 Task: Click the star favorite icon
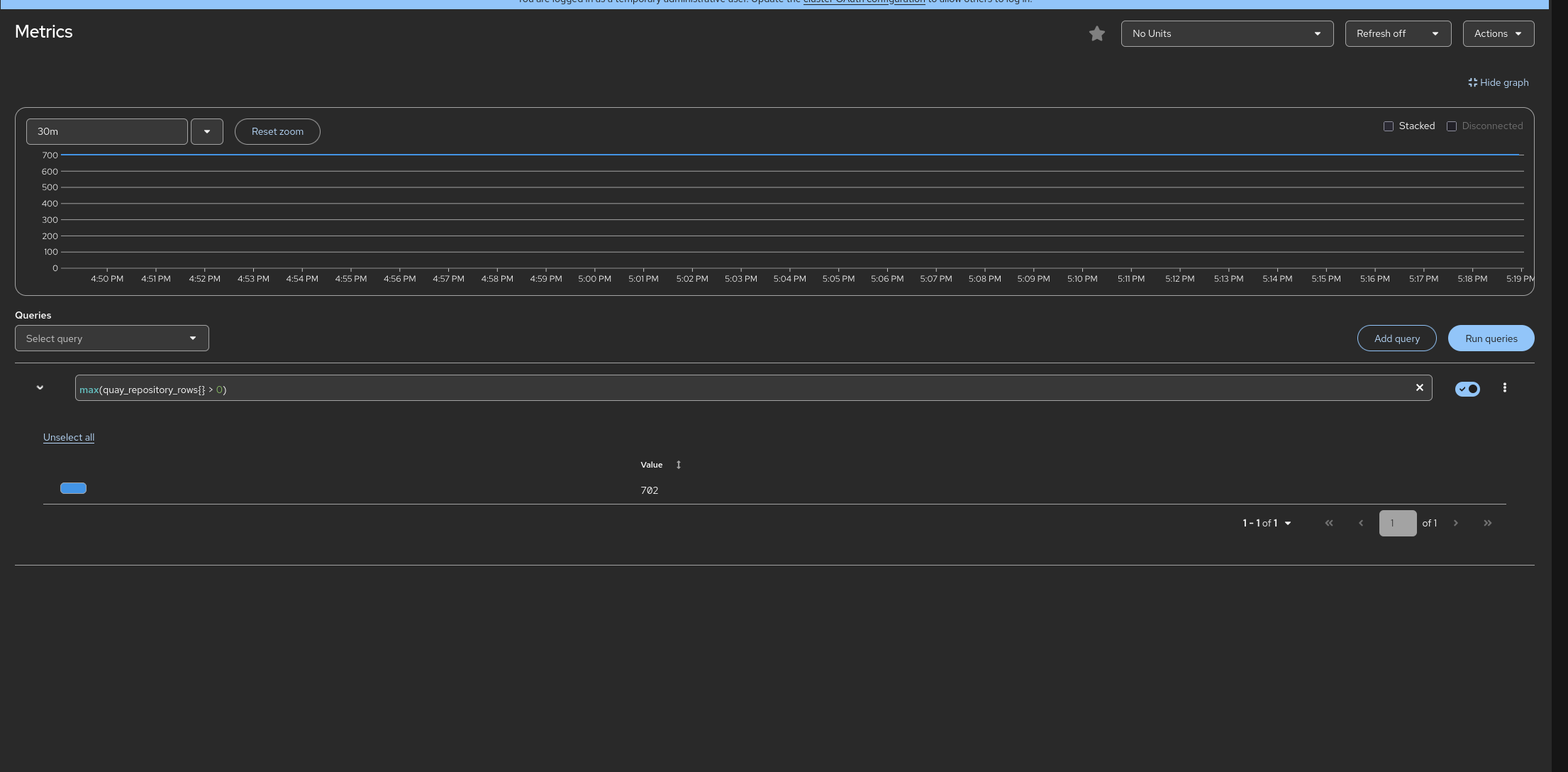coord(1096,33)
